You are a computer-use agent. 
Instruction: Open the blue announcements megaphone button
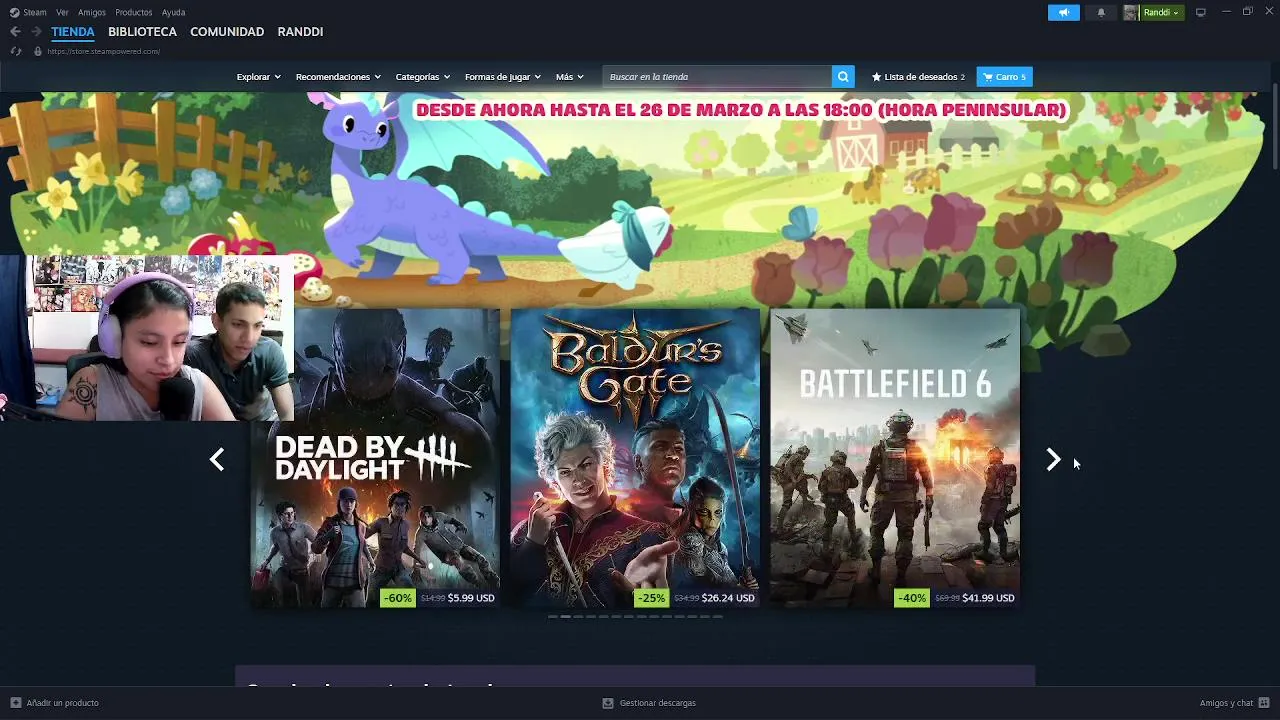point(1064,12)
